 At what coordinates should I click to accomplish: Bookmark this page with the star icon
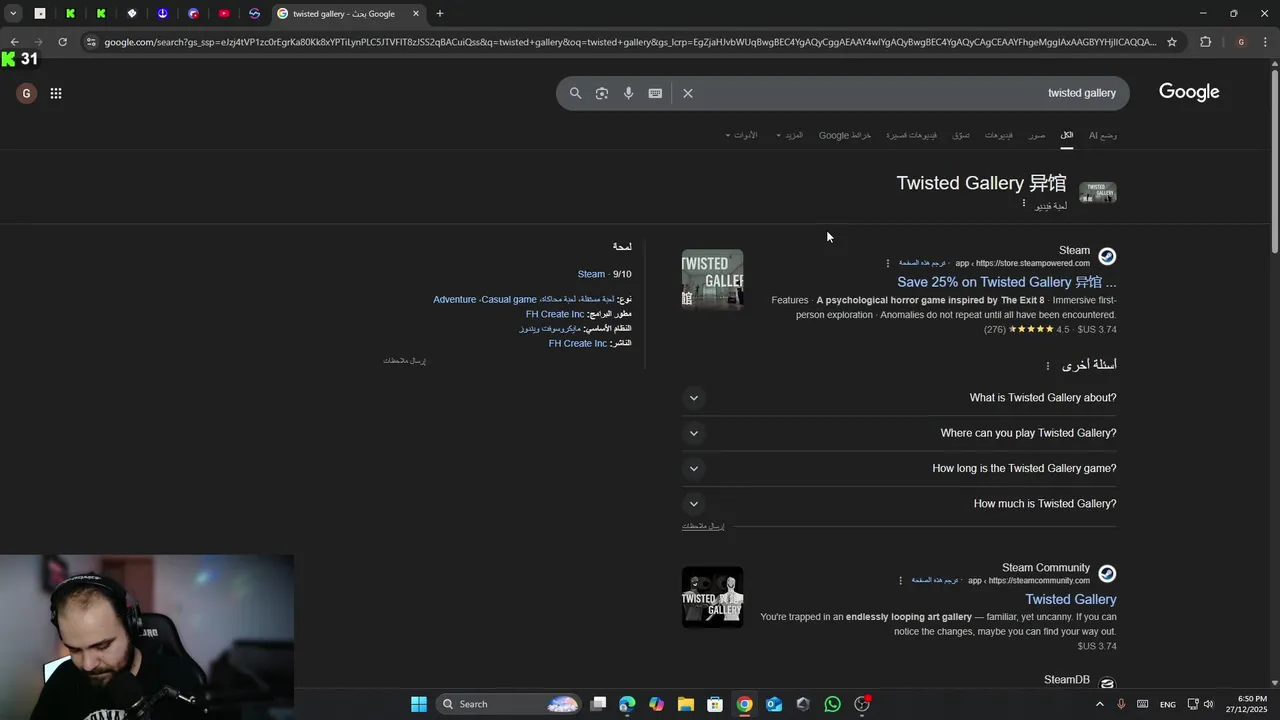(x=1172, y=42)
